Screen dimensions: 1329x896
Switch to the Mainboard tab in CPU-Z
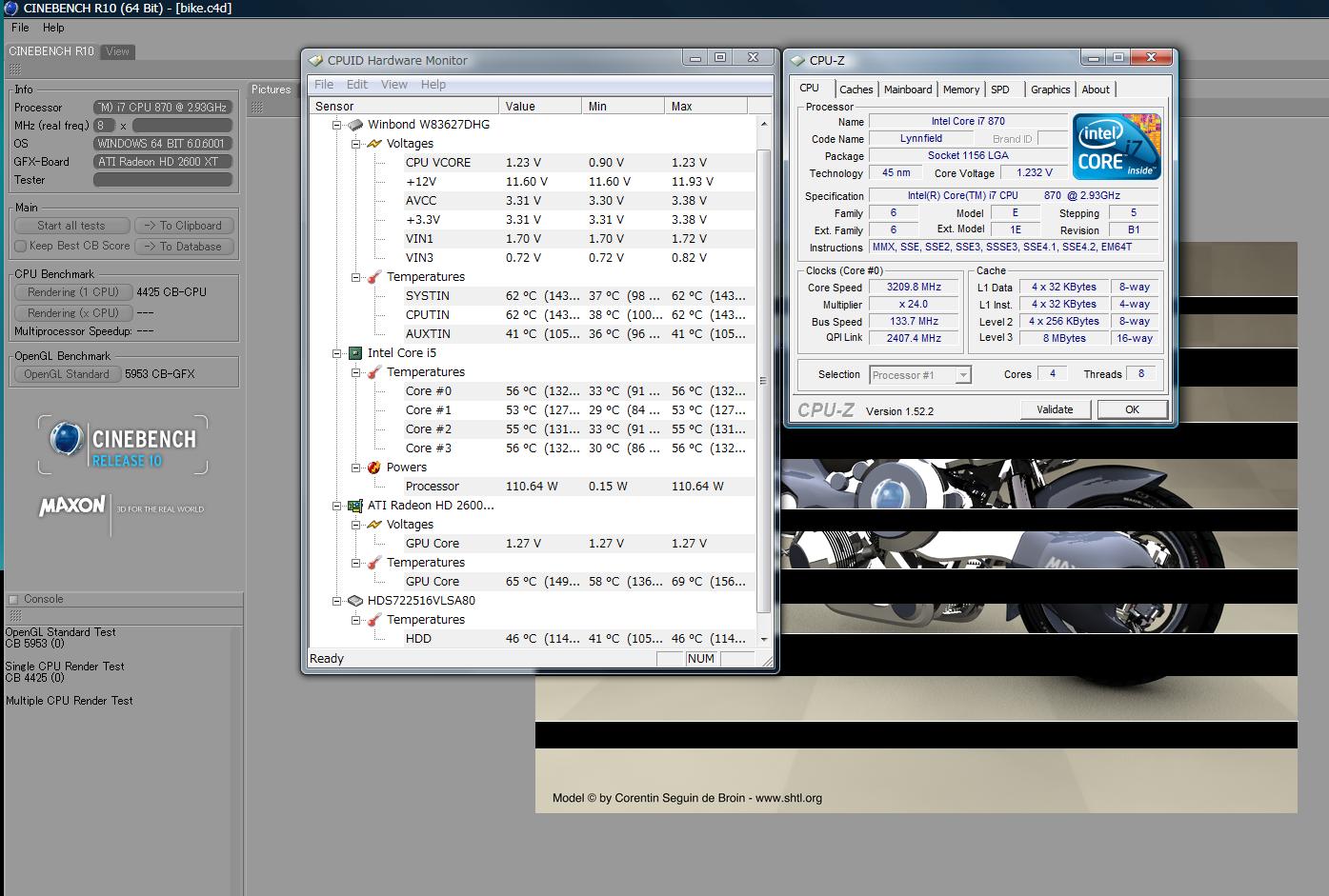click(907, 90)
